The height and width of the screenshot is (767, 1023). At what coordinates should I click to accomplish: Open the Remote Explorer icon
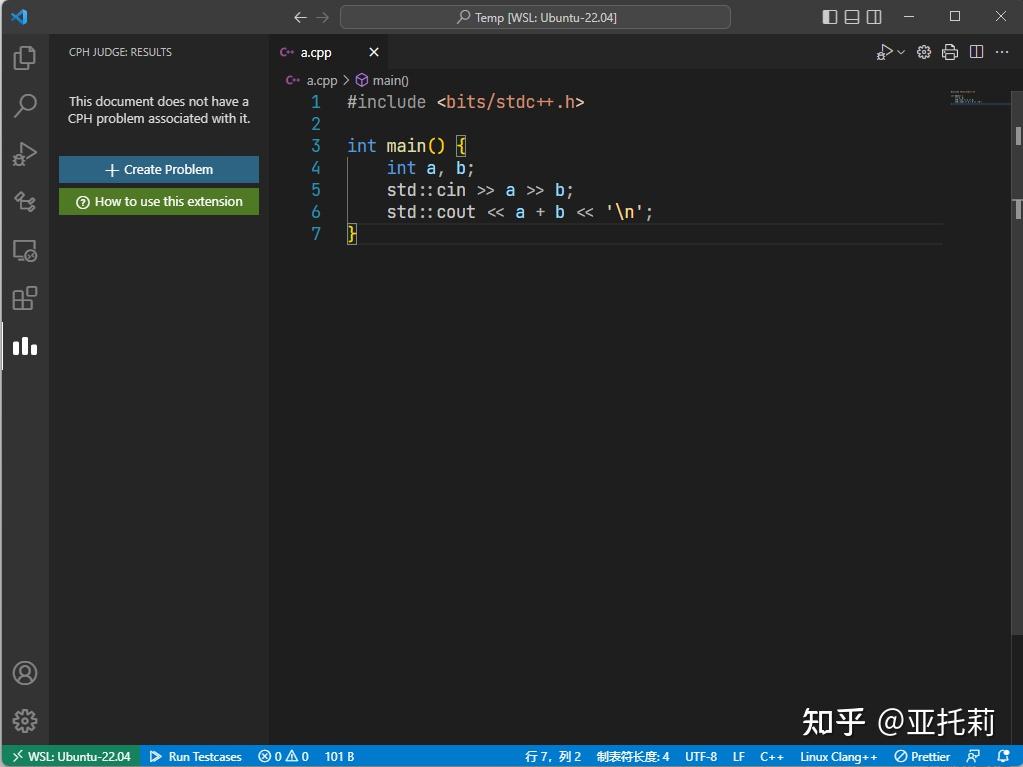(24, 251)
